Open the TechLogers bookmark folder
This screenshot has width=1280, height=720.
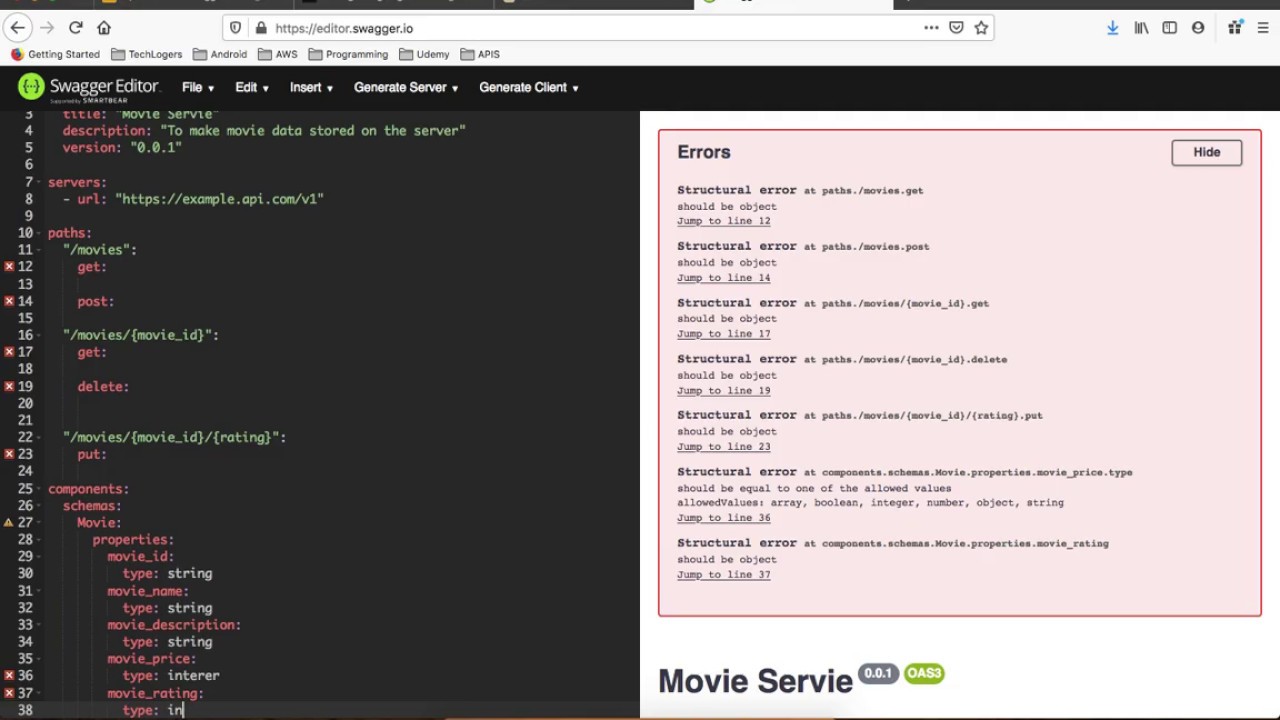click(147, 54)
